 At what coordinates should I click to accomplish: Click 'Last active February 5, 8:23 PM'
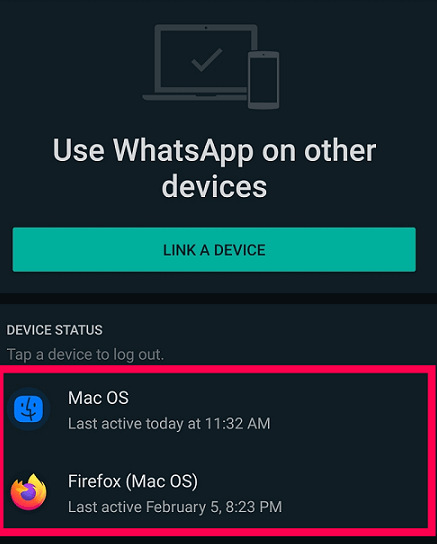175,507
